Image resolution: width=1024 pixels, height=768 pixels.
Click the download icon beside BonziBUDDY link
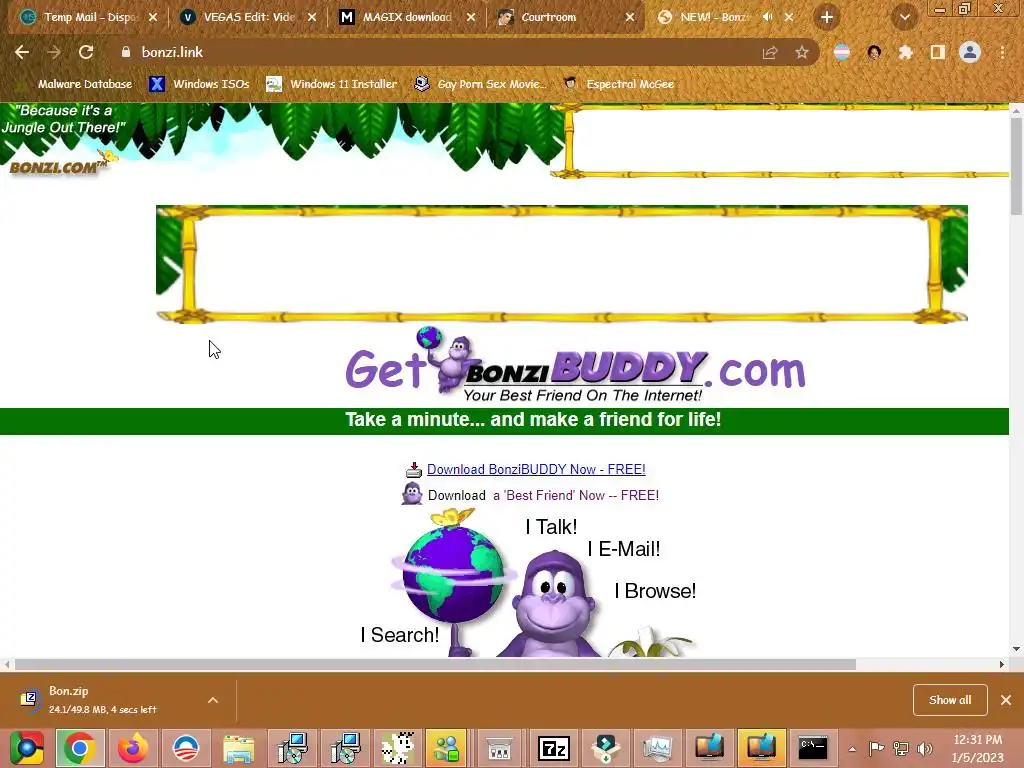pyautogui.click(x=414, y=470)
